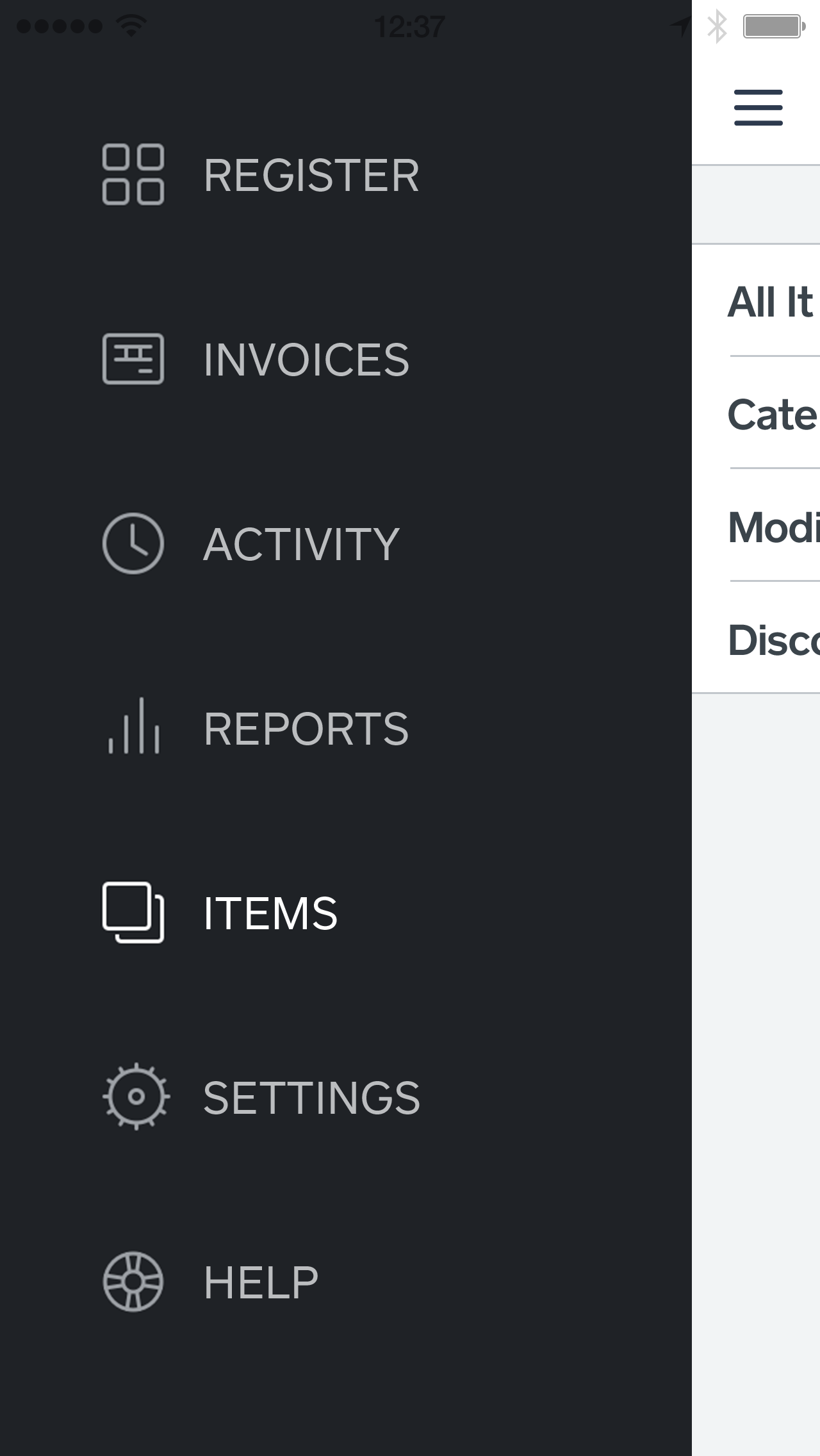Choose ITEMS in the navigation drawer
Screen dimensions: 820x1456
click(270, 913)
